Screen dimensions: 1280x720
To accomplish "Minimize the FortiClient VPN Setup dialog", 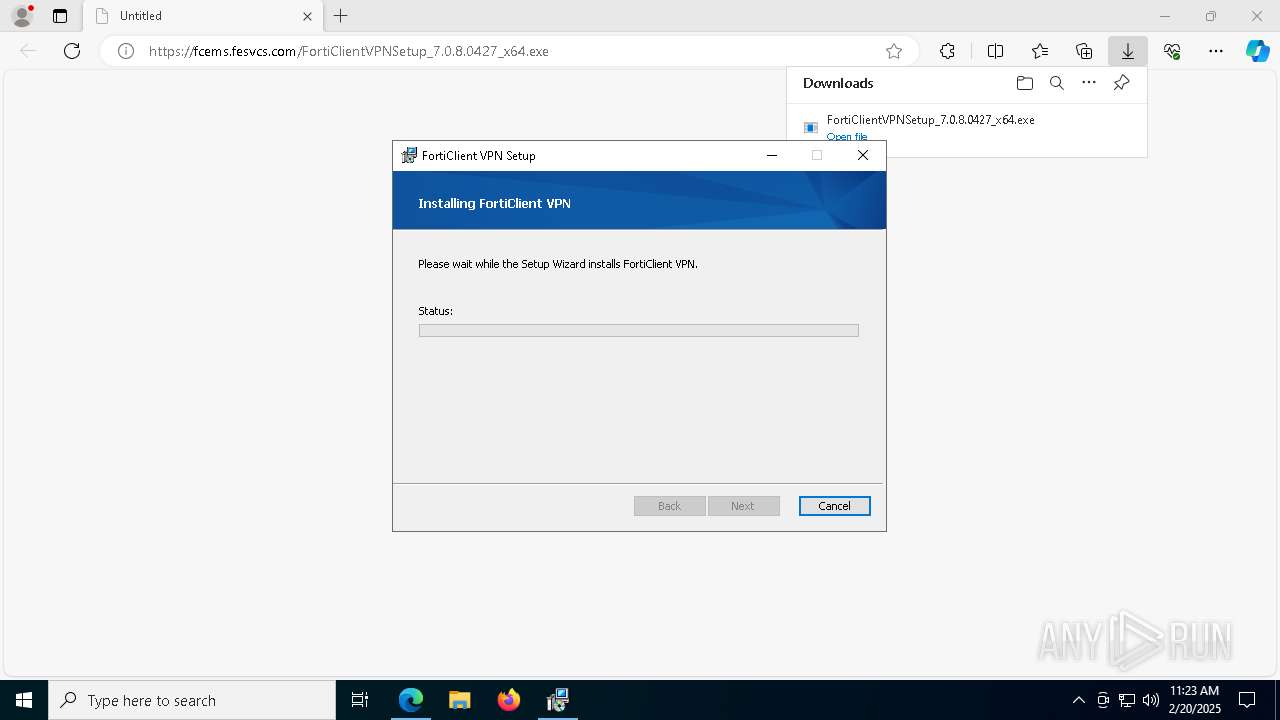I will (x=772, y=155).
